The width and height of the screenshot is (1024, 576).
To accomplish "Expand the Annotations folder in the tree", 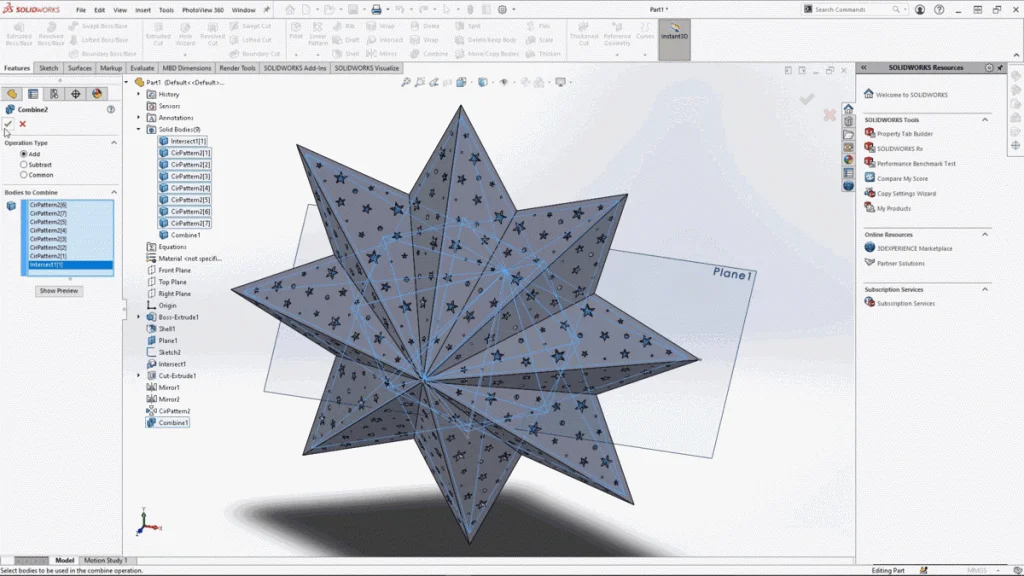I will (x=138, y=118).
